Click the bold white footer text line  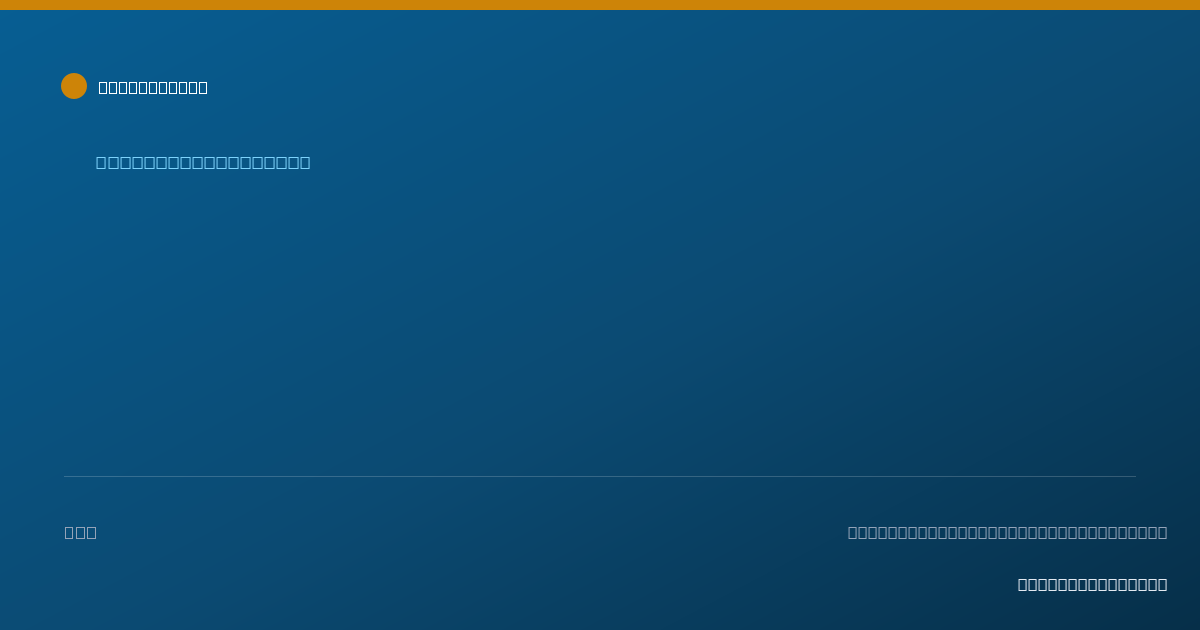point(1092,584)
